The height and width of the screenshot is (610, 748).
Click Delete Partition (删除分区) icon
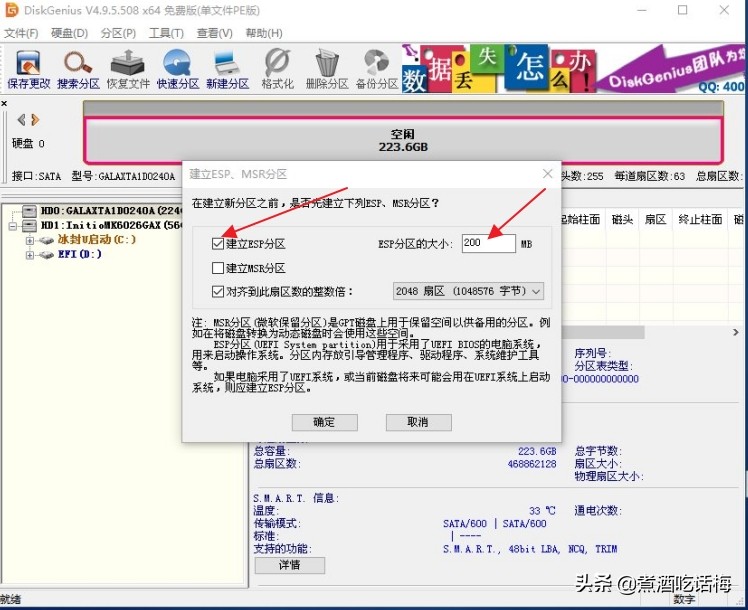(x=327, y=69)
